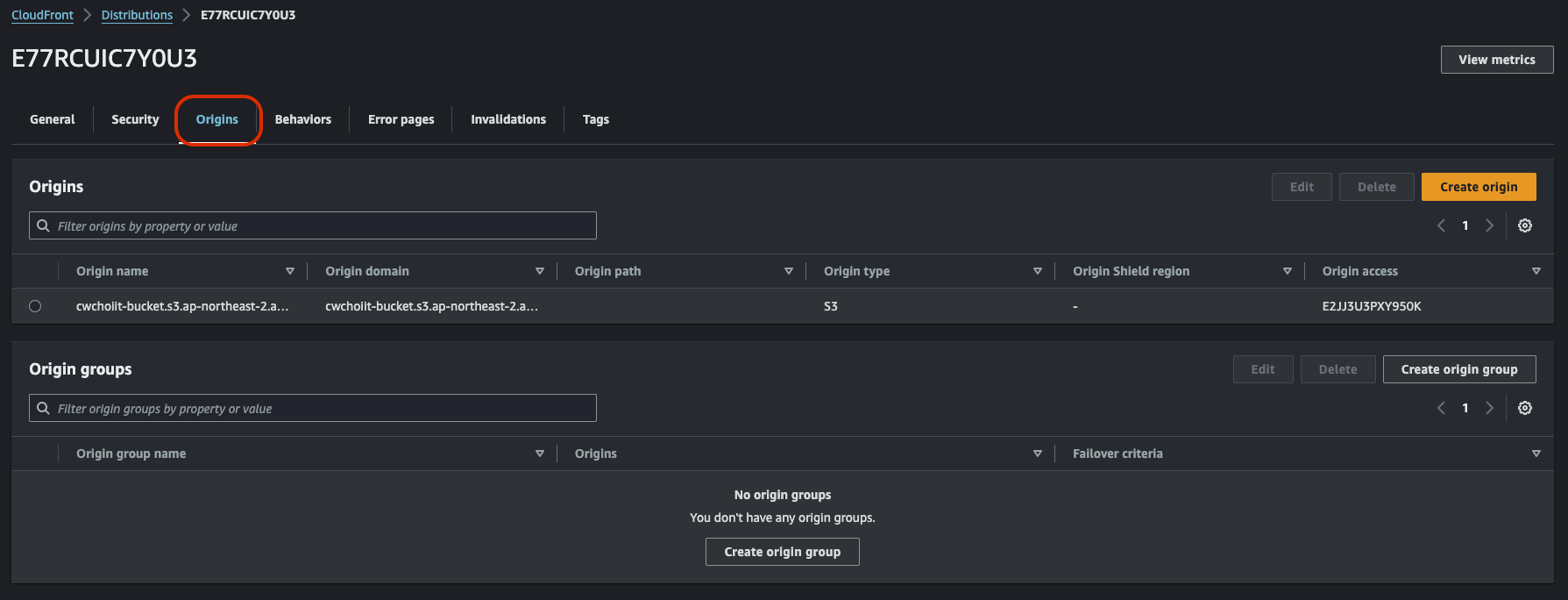Open the Origins tab
This screenshot has width=1568, height=600.
(217, 119)
